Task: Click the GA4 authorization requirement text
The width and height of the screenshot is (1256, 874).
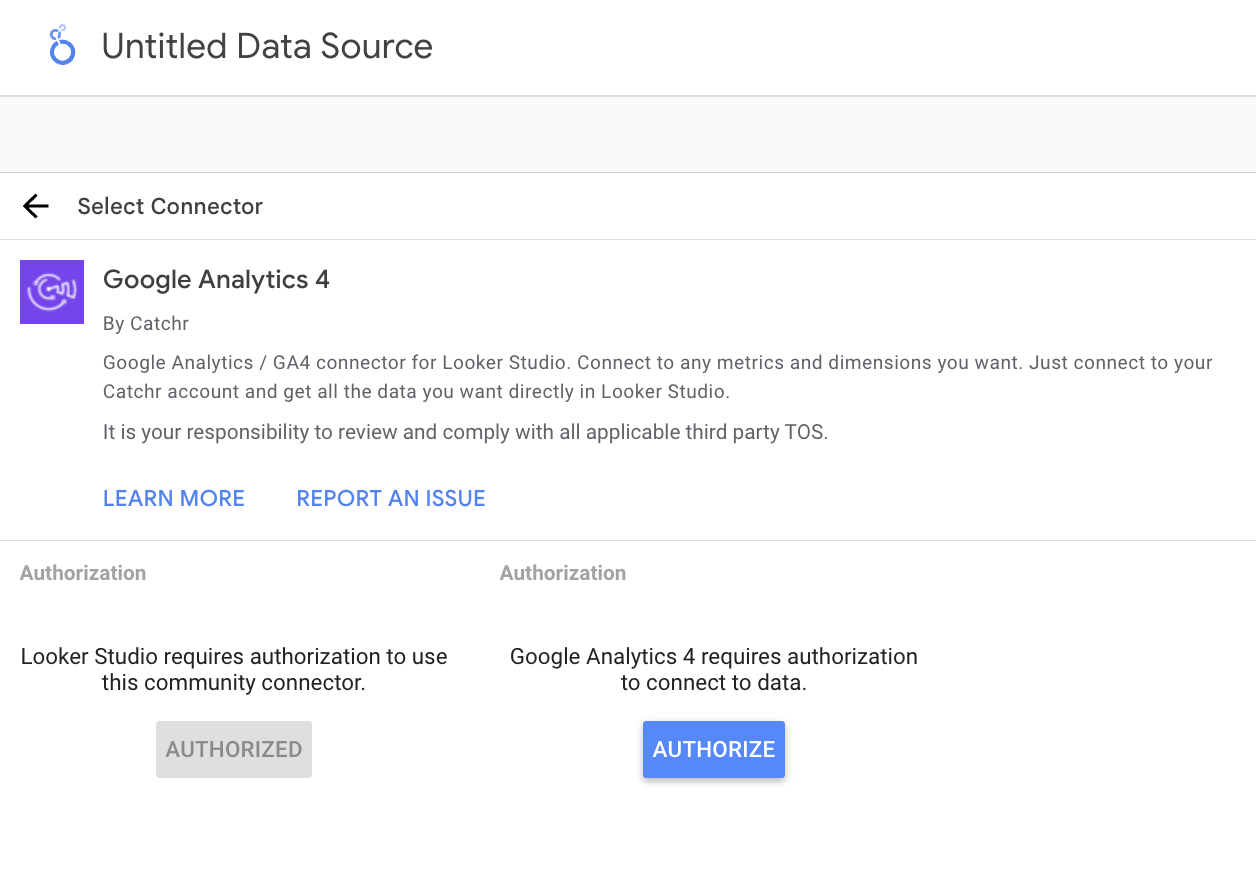Action: click(713, 669)
